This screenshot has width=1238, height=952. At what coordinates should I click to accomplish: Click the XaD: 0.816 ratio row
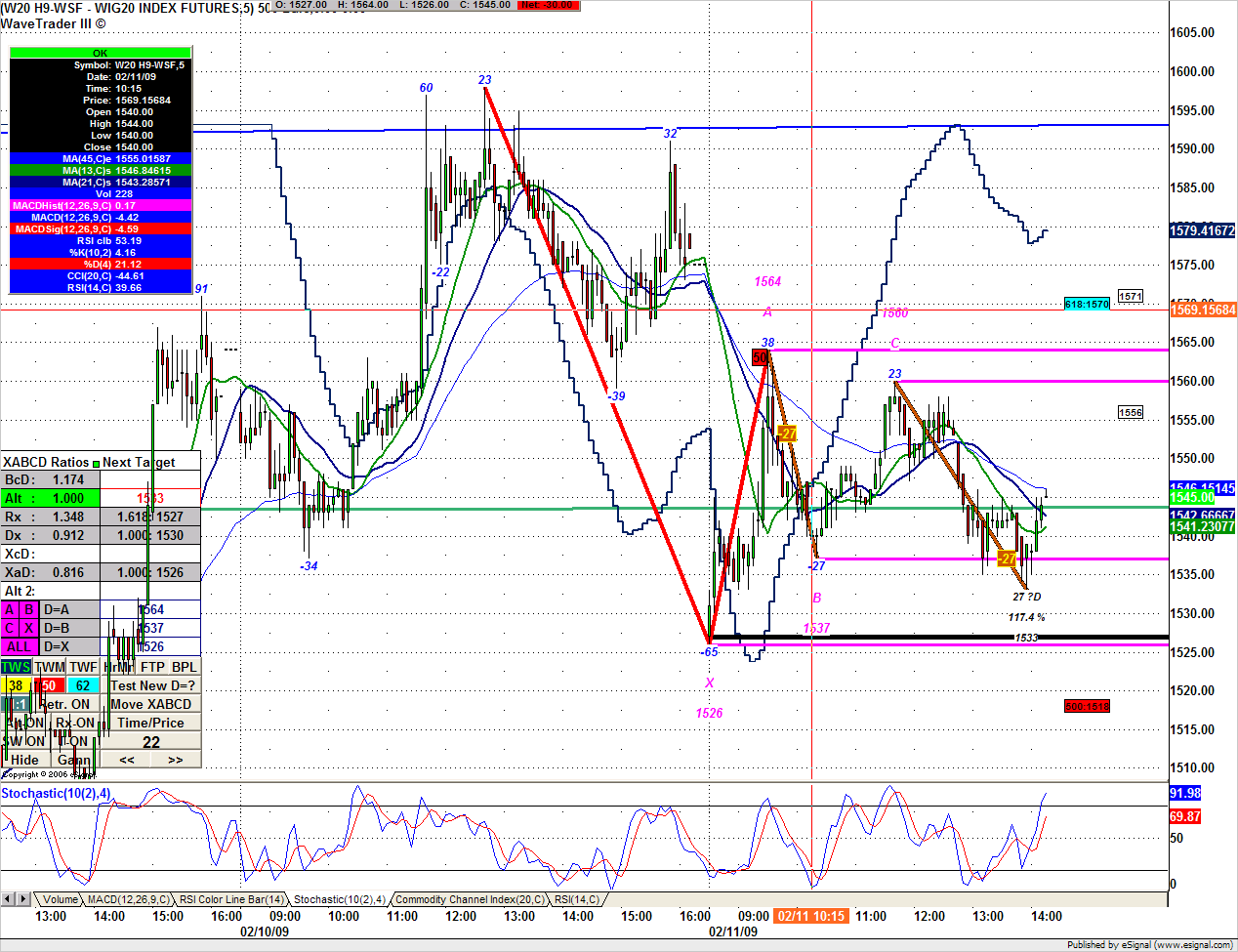(x=51, y=572)
